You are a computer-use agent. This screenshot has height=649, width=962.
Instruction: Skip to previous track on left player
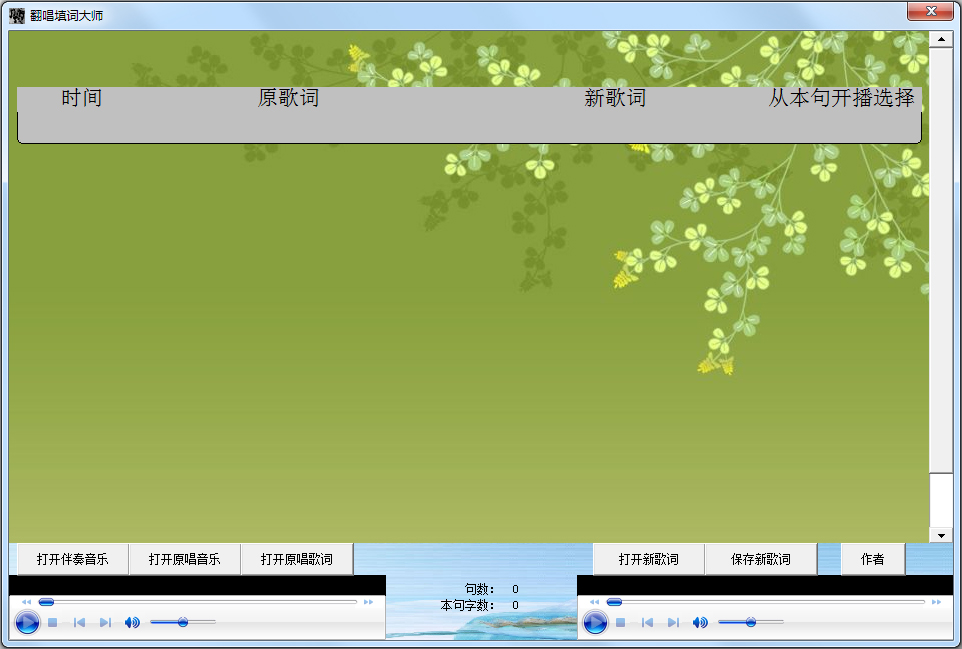78,621
